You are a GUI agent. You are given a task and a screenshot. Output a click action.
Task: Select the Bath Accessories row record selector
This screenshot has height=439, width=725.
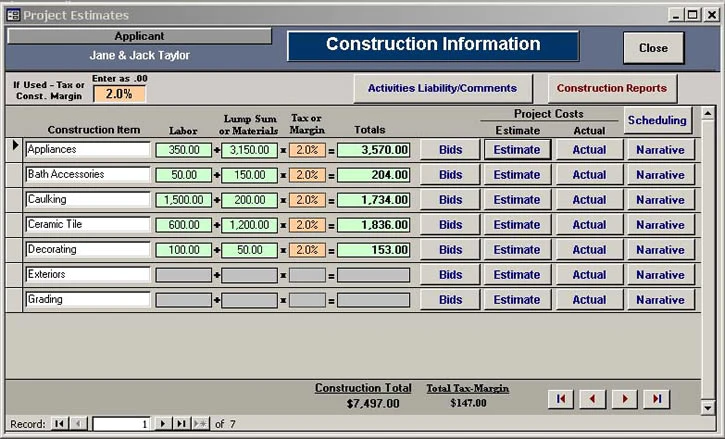point(14,174)
